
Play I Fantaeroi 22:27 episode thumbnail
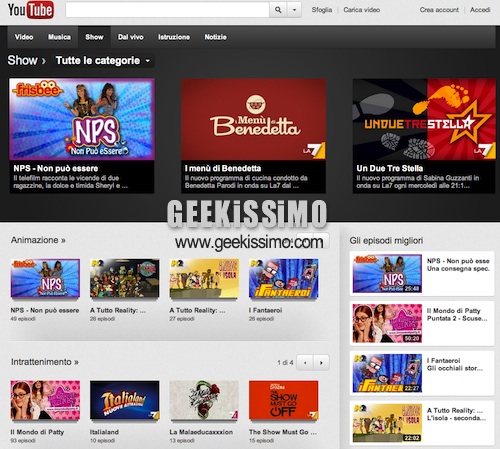387,373
